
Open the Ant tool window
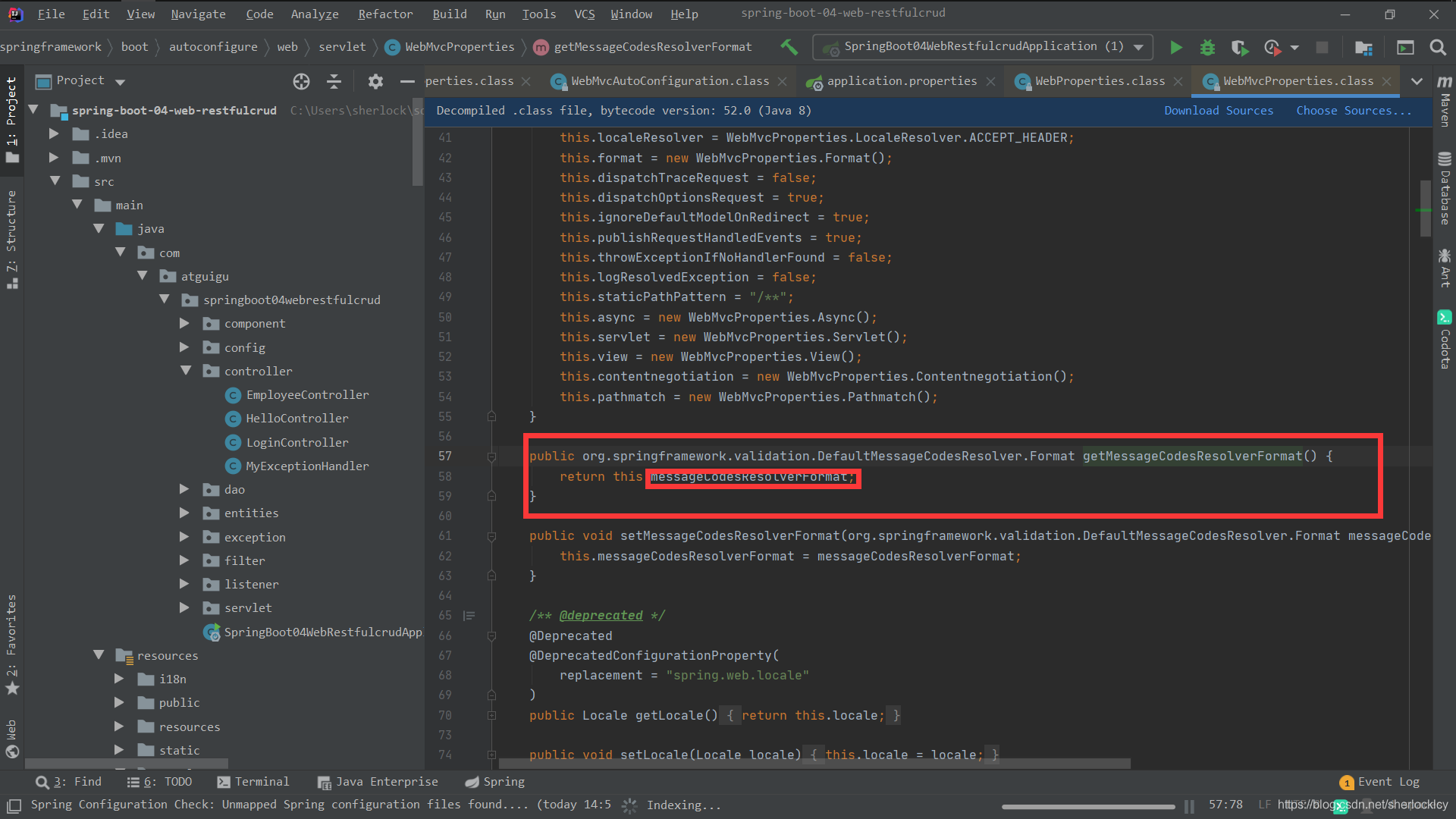pyautogui.click(x=1445, y=268)
